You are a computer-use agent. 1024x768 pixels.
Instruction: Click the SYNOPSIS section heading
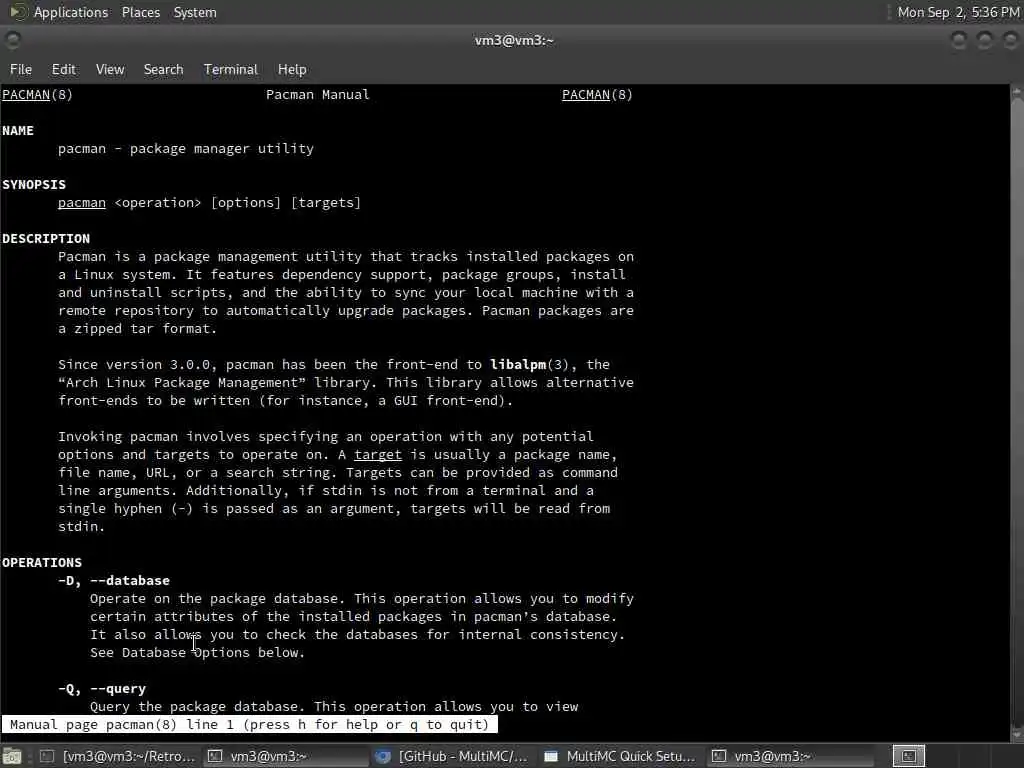34,185
